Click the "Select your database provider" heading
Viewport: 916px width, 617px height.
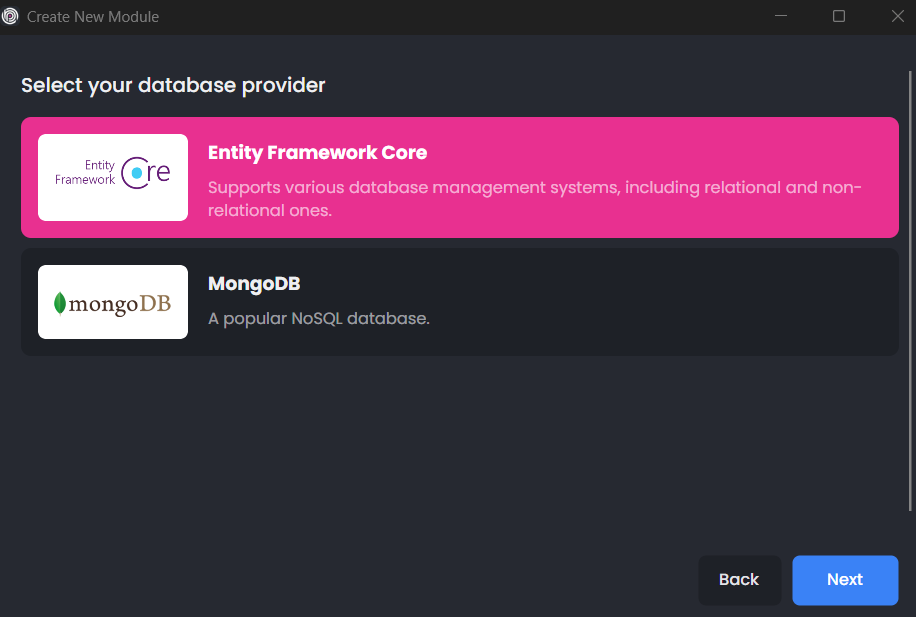[173, 86]
